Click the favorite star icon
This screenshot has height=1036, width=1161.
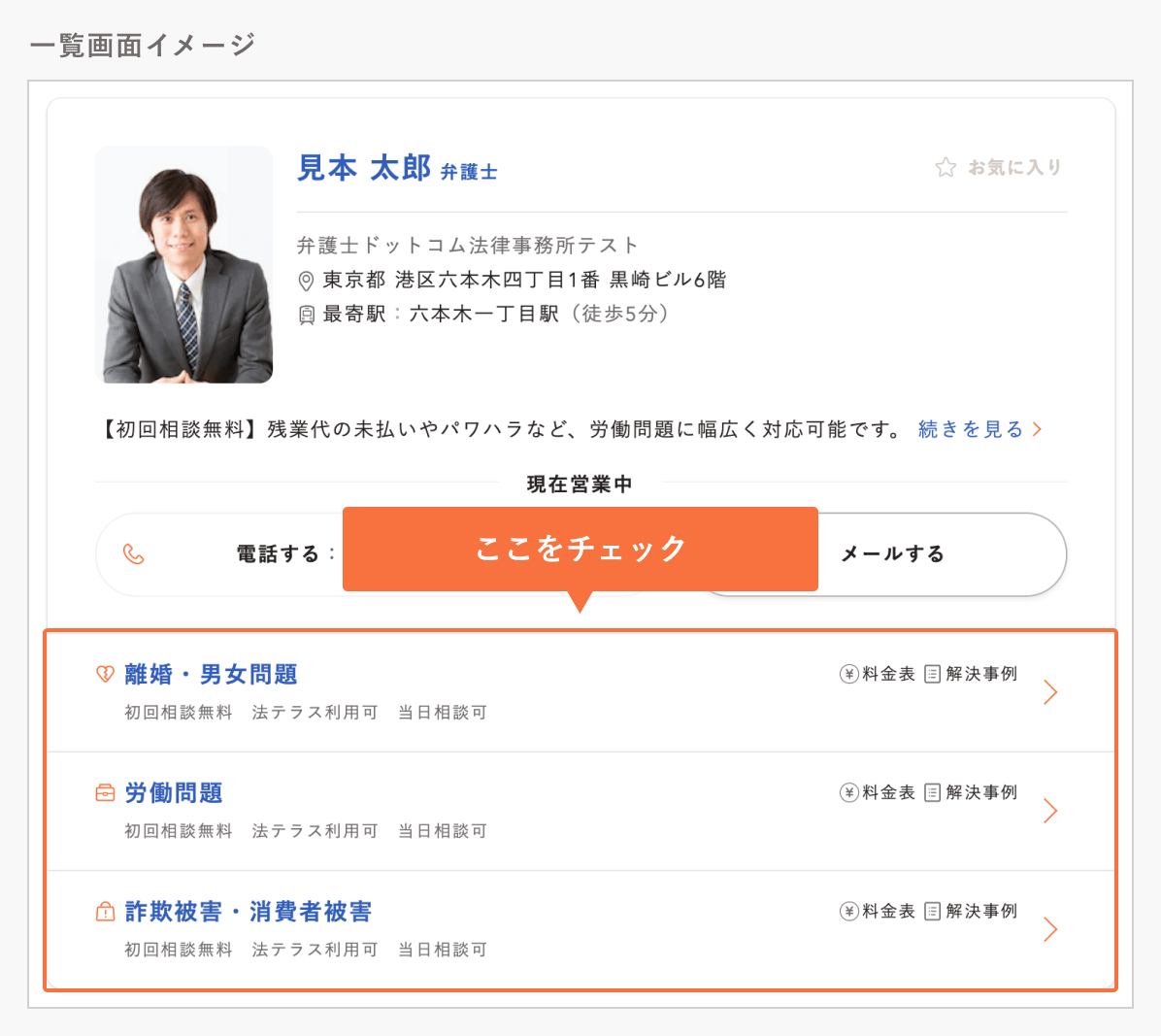tap(945, 168)
